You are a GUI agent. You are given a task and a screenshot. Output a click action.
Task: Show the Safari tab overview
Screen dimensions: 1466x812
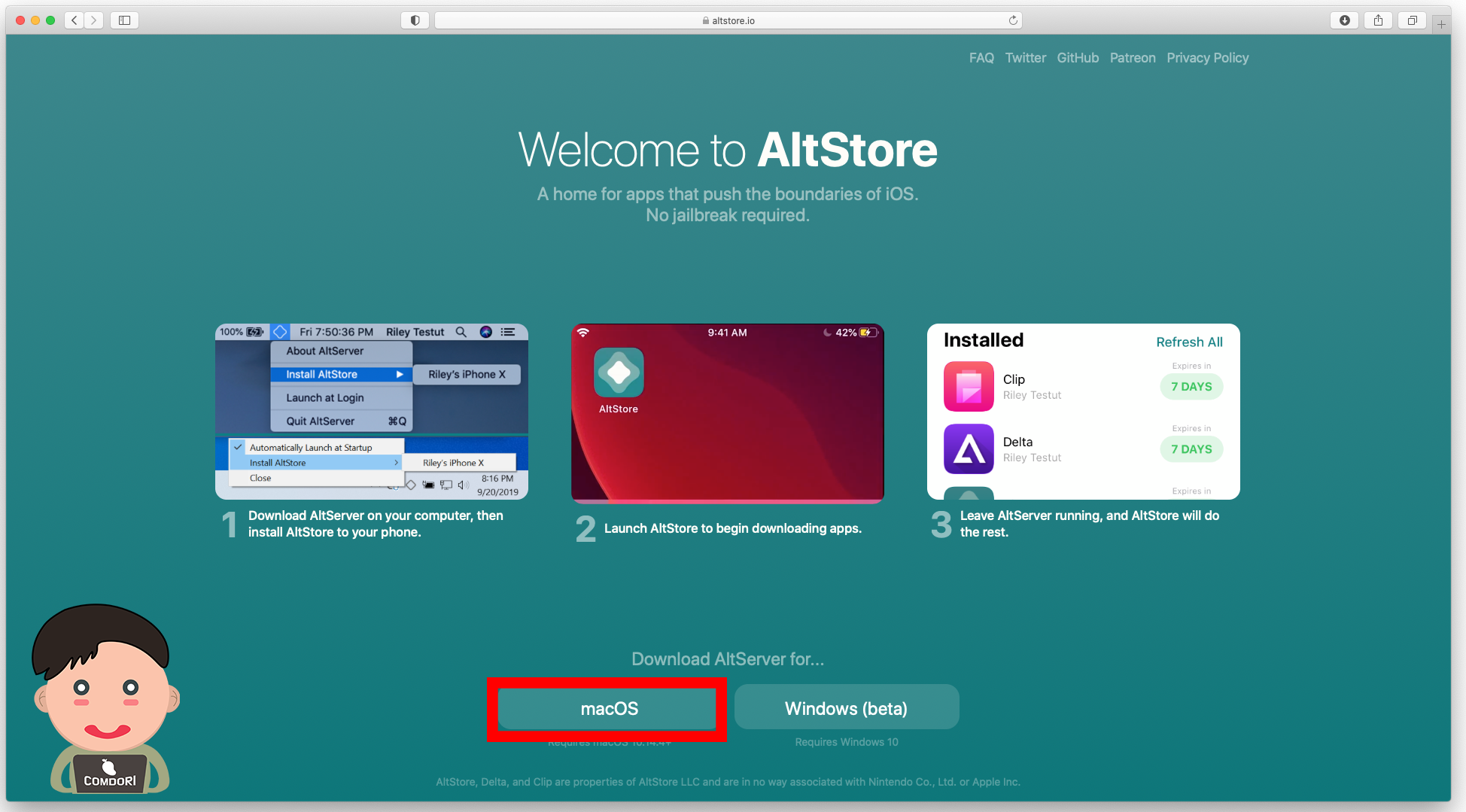coord(1412,20)
